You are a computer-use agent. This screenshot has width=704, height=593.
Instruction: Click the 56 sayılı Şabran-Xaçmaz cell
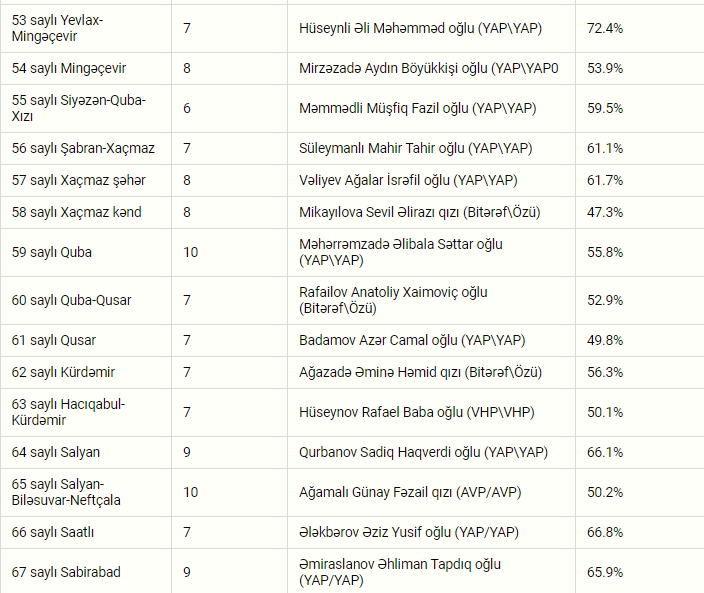click(x=83, y=148)
